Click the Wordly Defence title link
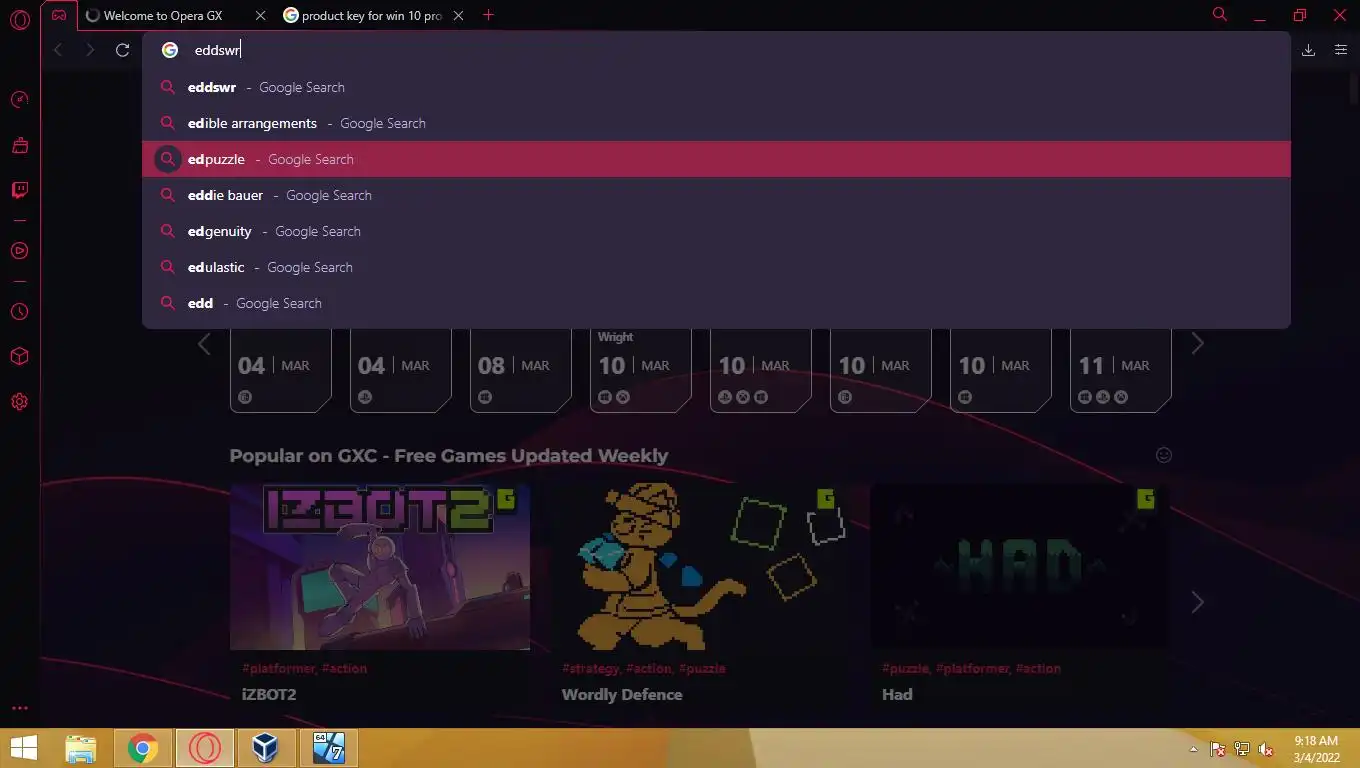This screenshot has width=1360, height=768. tap(622, 694)
